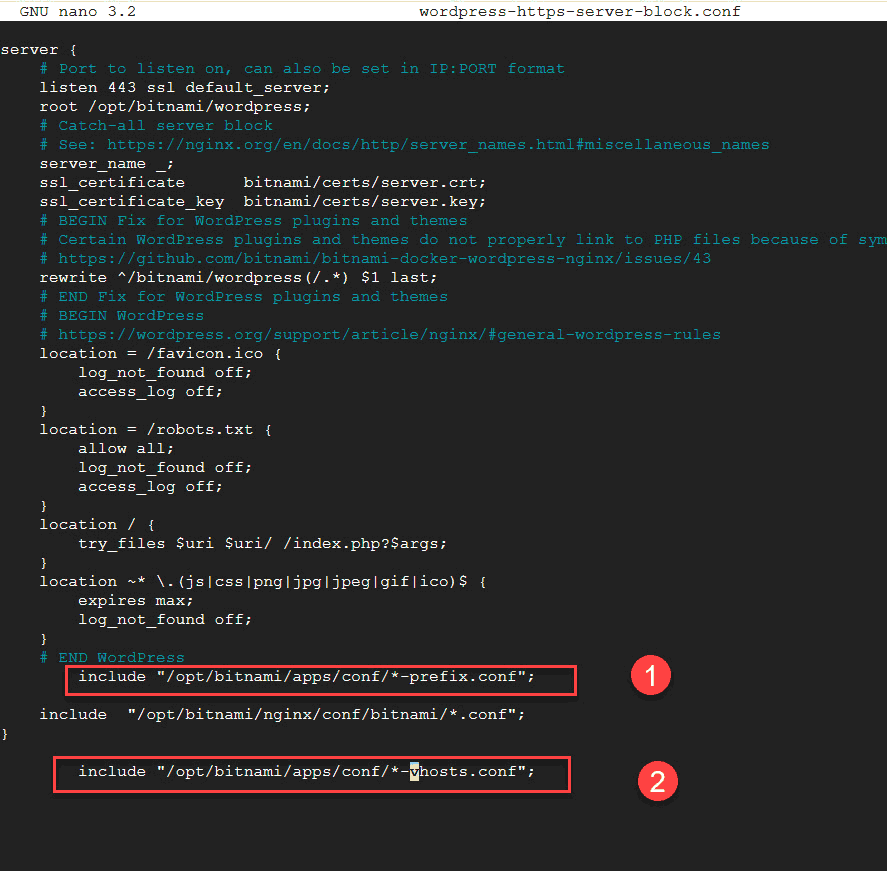Click 'log_not_found off;' under favicon.ico location
The width and height of the screenshot is (887, 871).
coord(165,373)
